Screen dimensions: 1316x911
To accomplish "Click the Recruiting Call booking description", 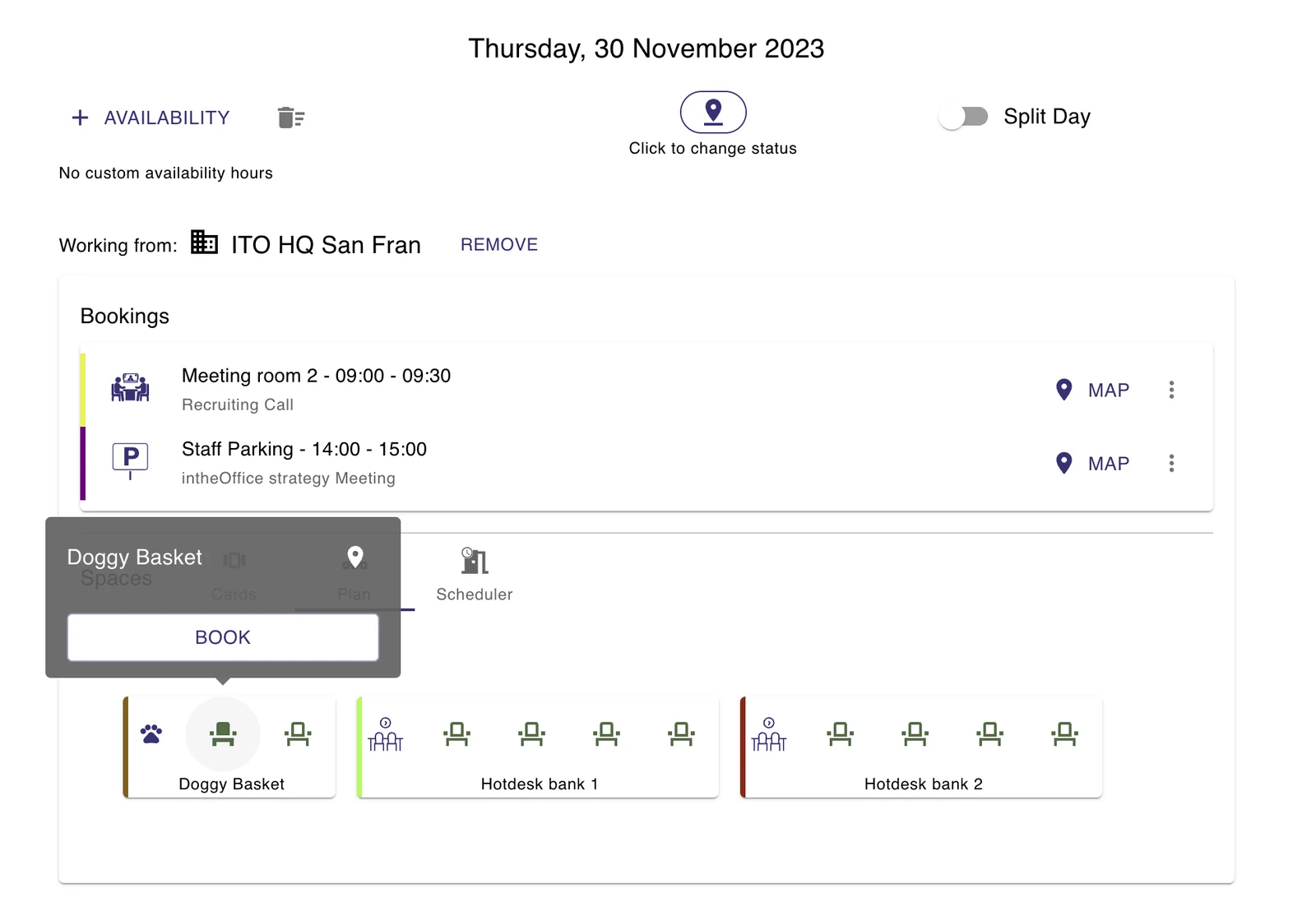I will (x=238, y=405).
